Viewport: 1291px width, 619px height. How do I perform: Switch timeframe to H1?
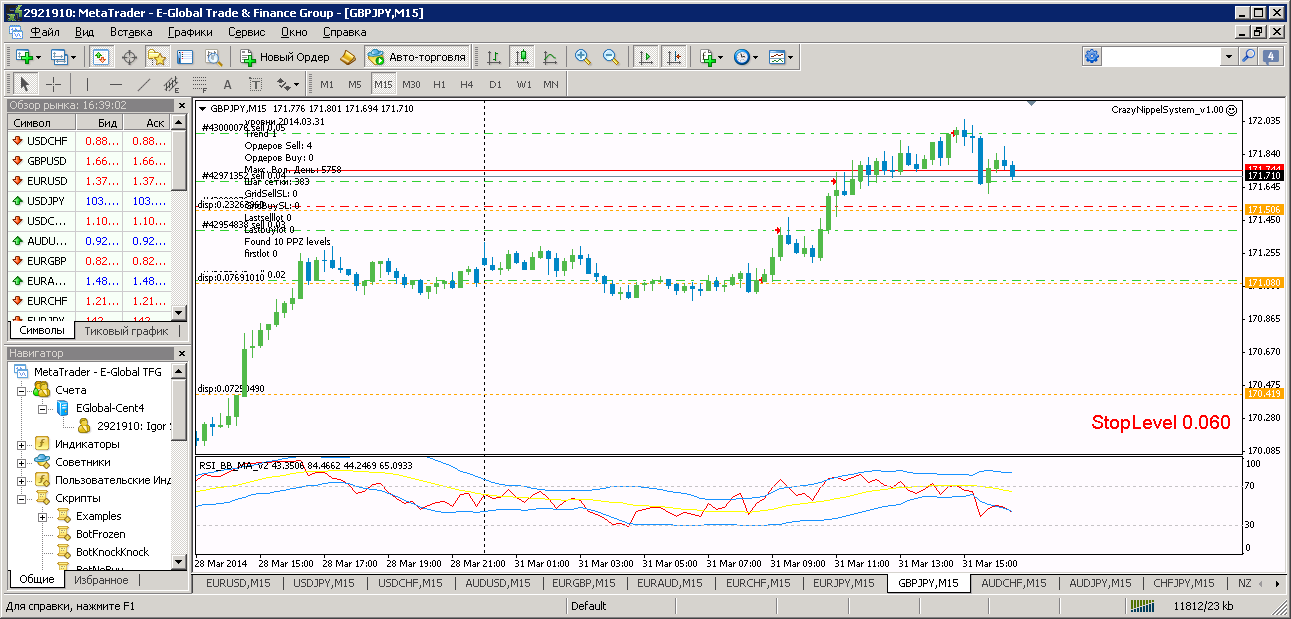439,84
